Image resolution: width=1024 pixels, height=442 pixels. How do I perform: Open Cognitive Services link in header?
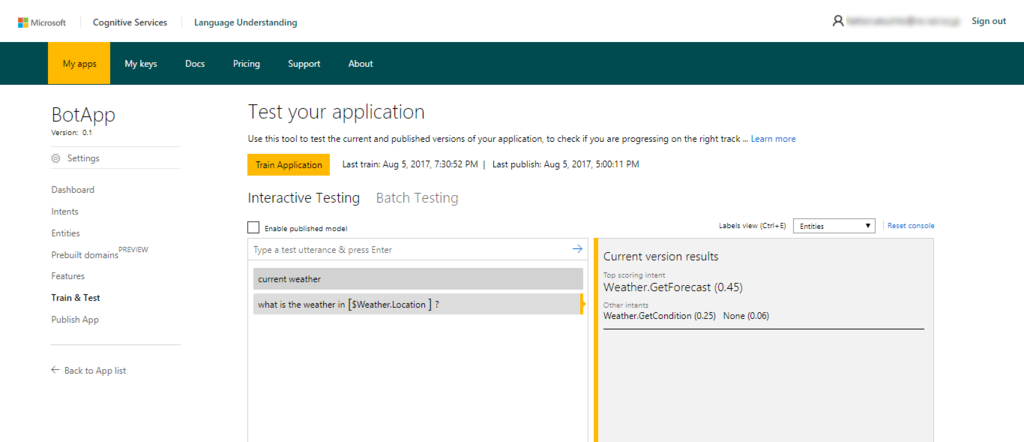[130, 22]
